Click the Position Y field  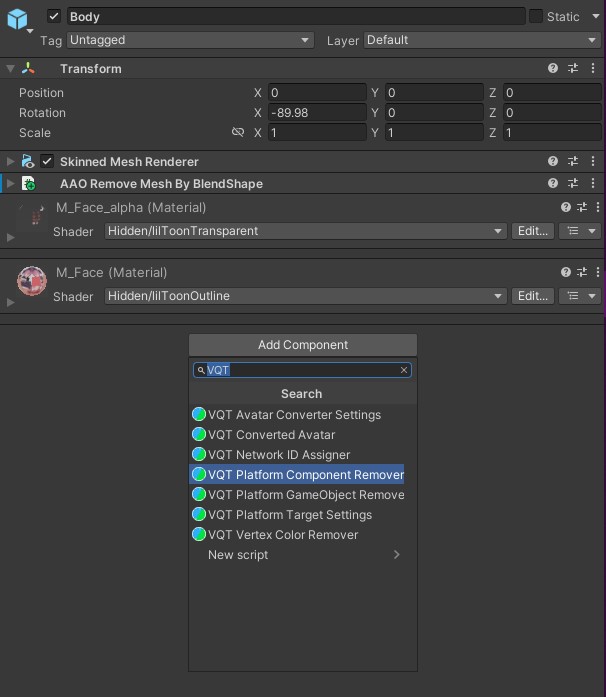(x=434, y=92)
